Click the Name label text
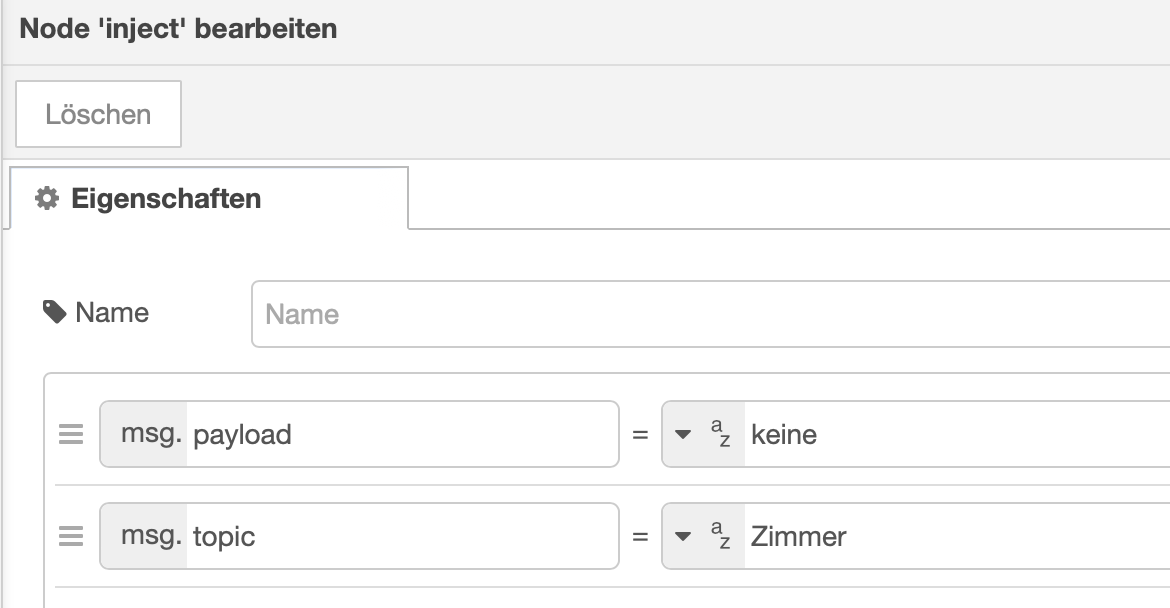1170x608 pixels. pos(112,313)
